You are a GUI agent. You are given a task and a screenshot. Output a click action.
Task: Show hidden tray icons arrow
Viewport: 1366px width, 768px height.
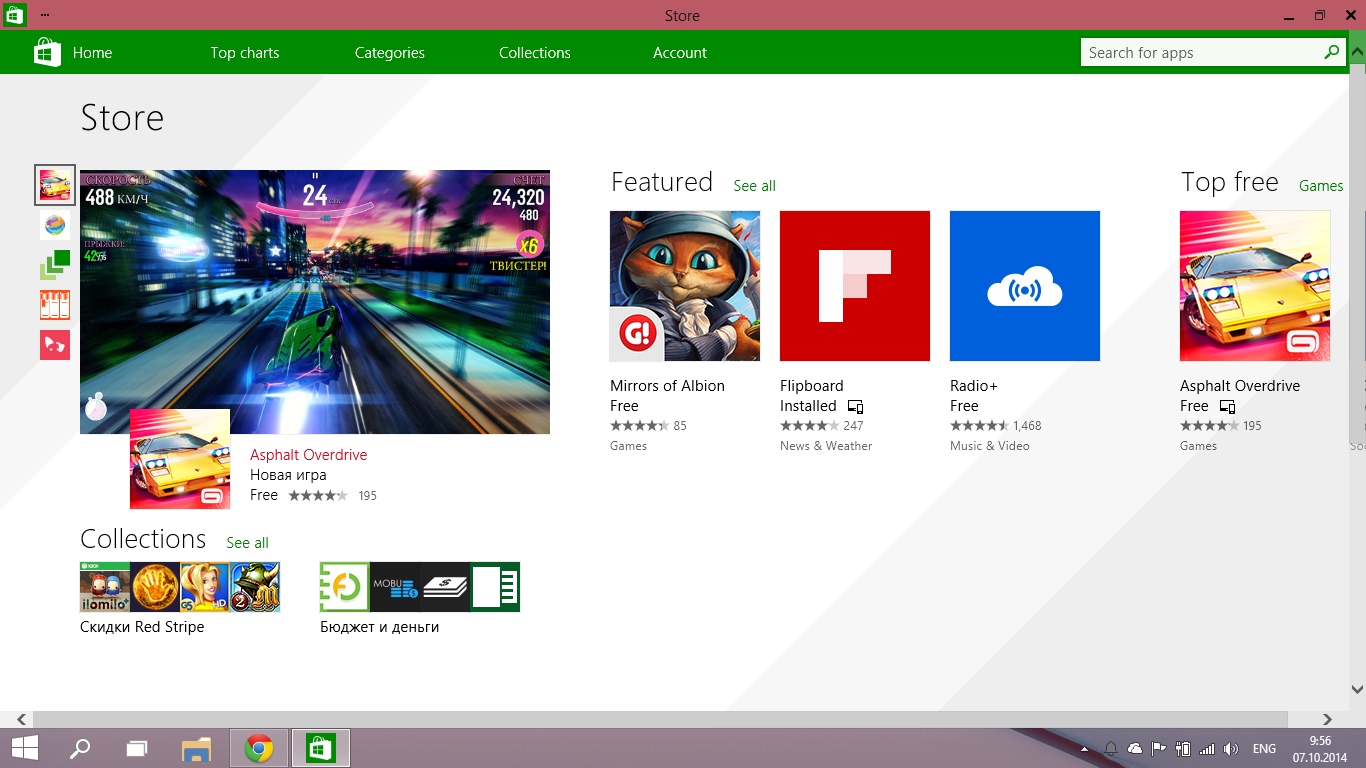1085,749
